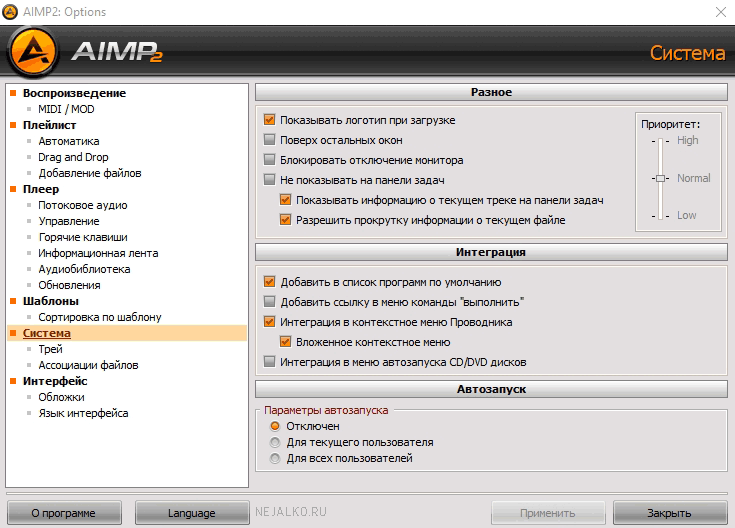Select 'Ассоциации файлов' tree item
Screen dimensions: 735x528
click(x=88, y=365)
